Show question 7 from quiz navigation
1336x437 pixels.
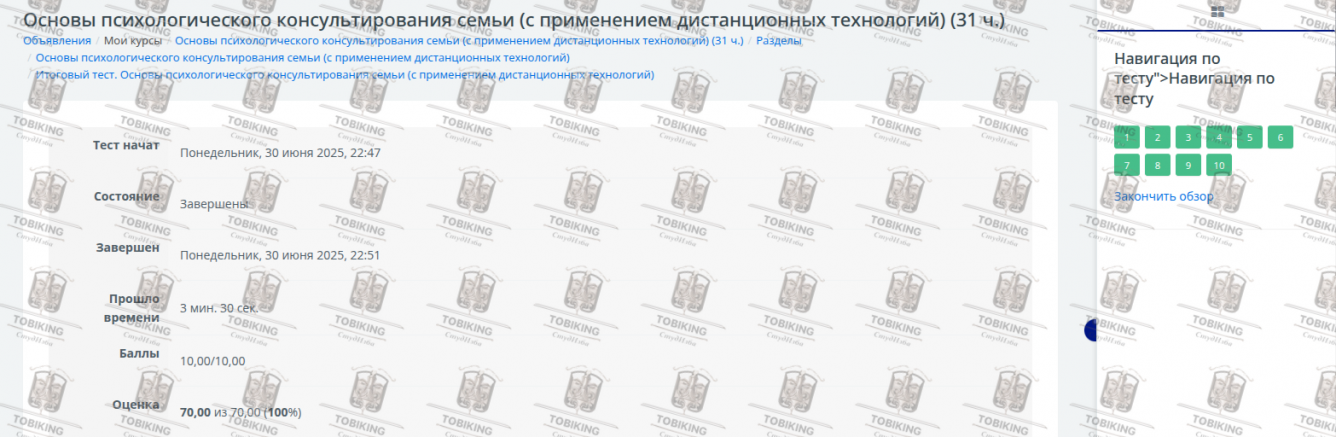coord(1126,165)
